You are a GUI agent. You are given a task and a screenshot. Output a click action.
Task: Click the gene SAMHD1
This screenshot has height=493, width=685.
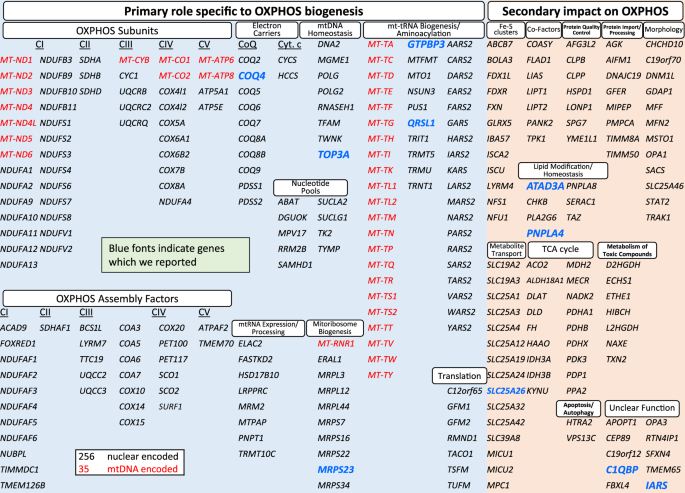[295, 265]
